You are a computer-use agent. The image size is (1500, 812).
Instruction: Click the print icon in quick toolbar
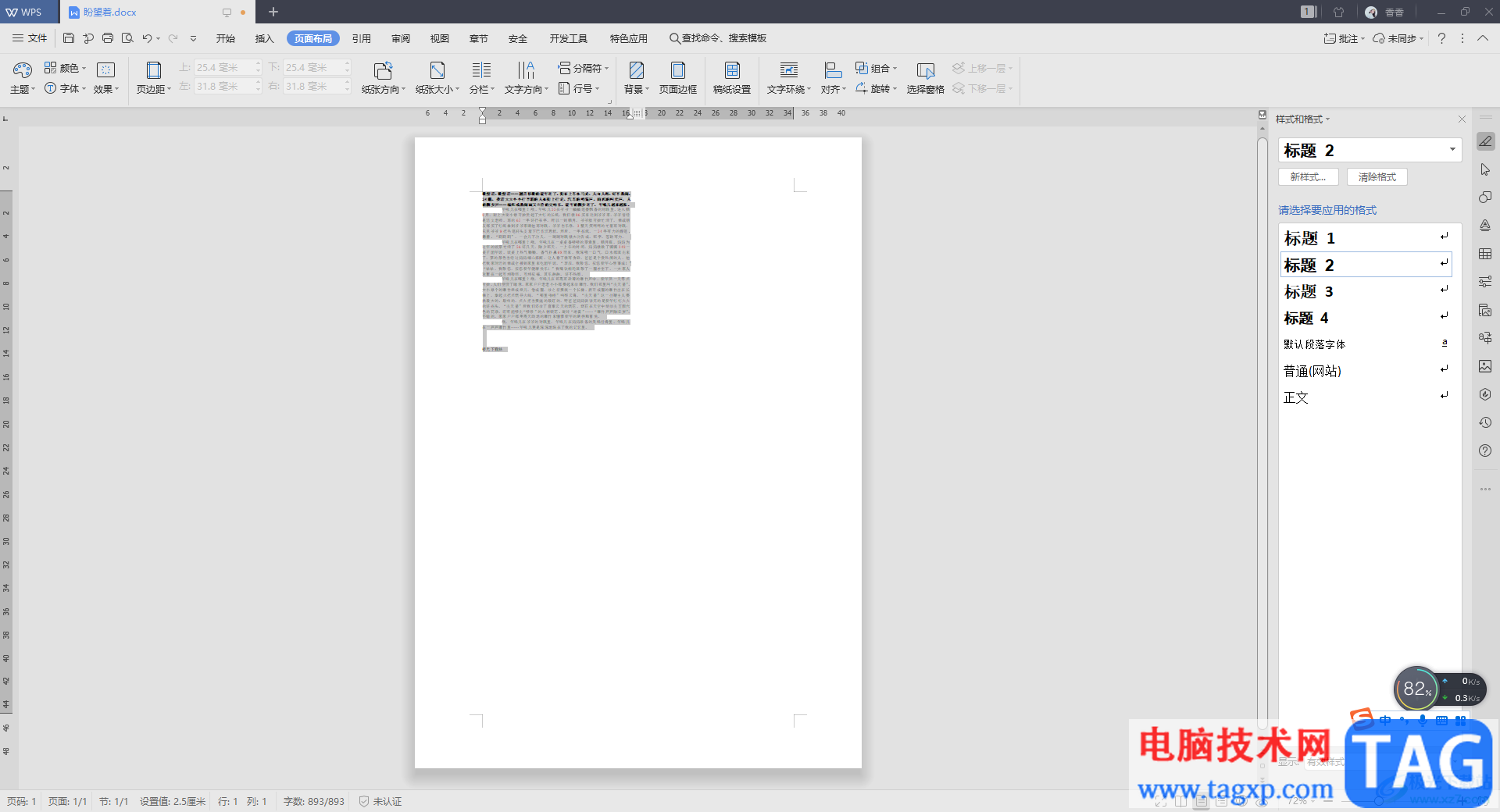[108, 38]
